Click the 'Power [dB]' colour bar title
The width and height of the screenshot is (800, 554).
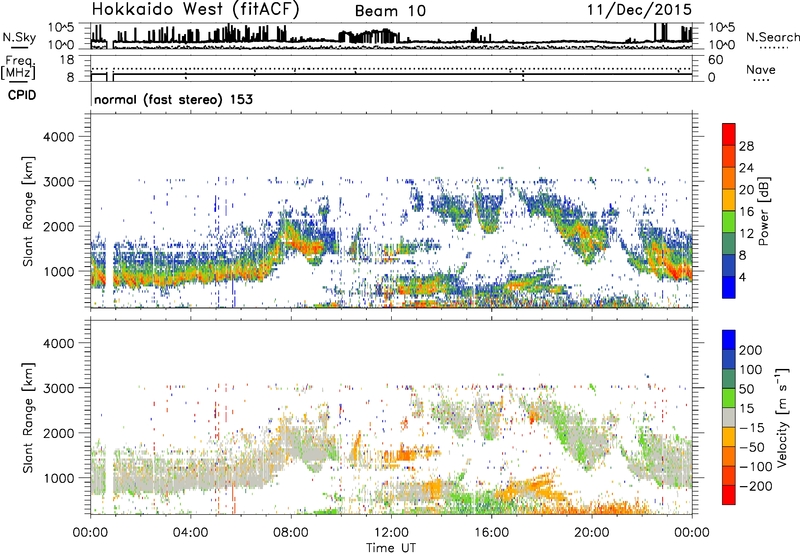point(763,211)
